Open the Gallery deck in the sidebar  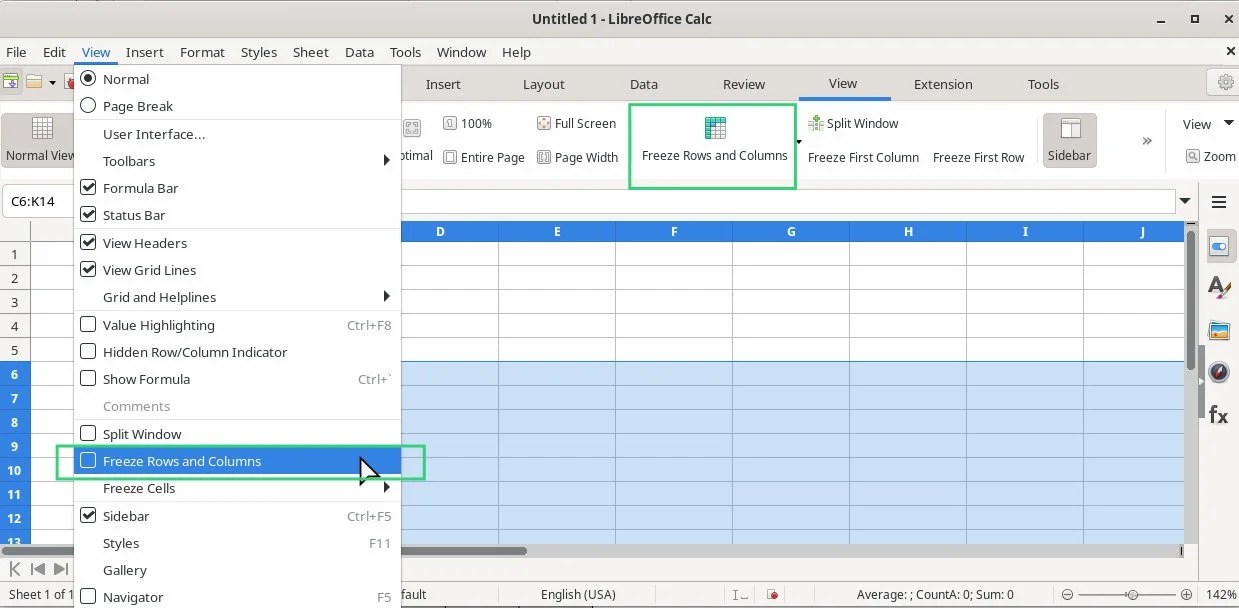[x=1220, y=330]
